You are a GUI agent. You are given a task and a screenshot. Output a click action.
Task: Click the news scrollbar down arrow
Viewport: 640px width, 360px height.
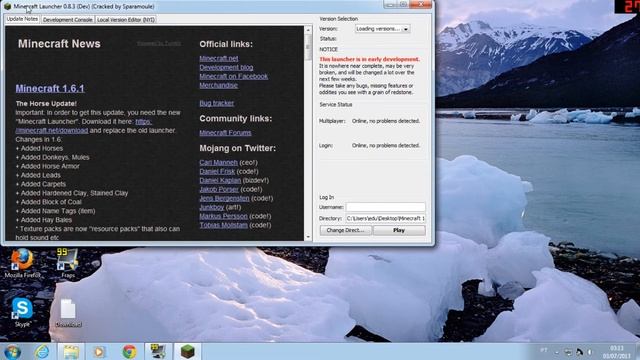pos(308,237)
